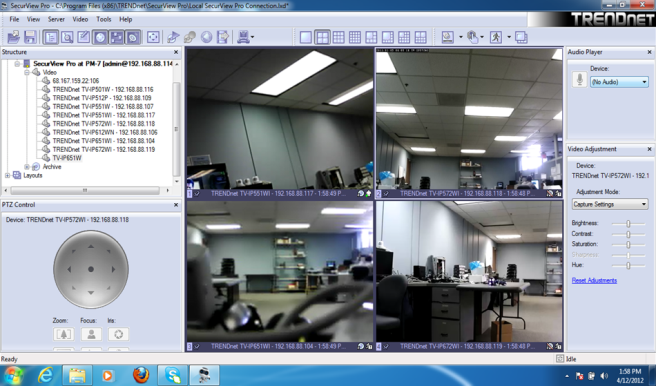Select the last multi-pane layout icon in toolbar
The width and height of the screenshot is (656, 386).
(x=420, y=37)
